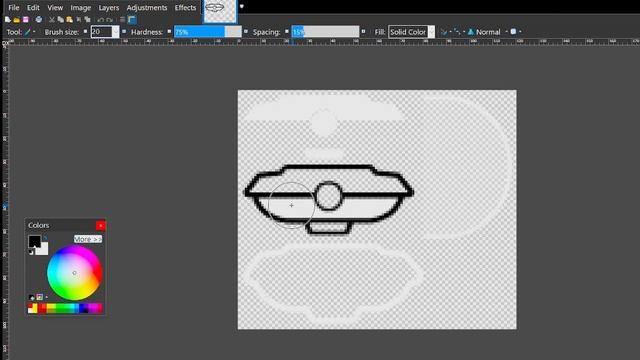This screenshot has height=360, width=640.
Task: Click the add color to palette icon
Action: 31,297
